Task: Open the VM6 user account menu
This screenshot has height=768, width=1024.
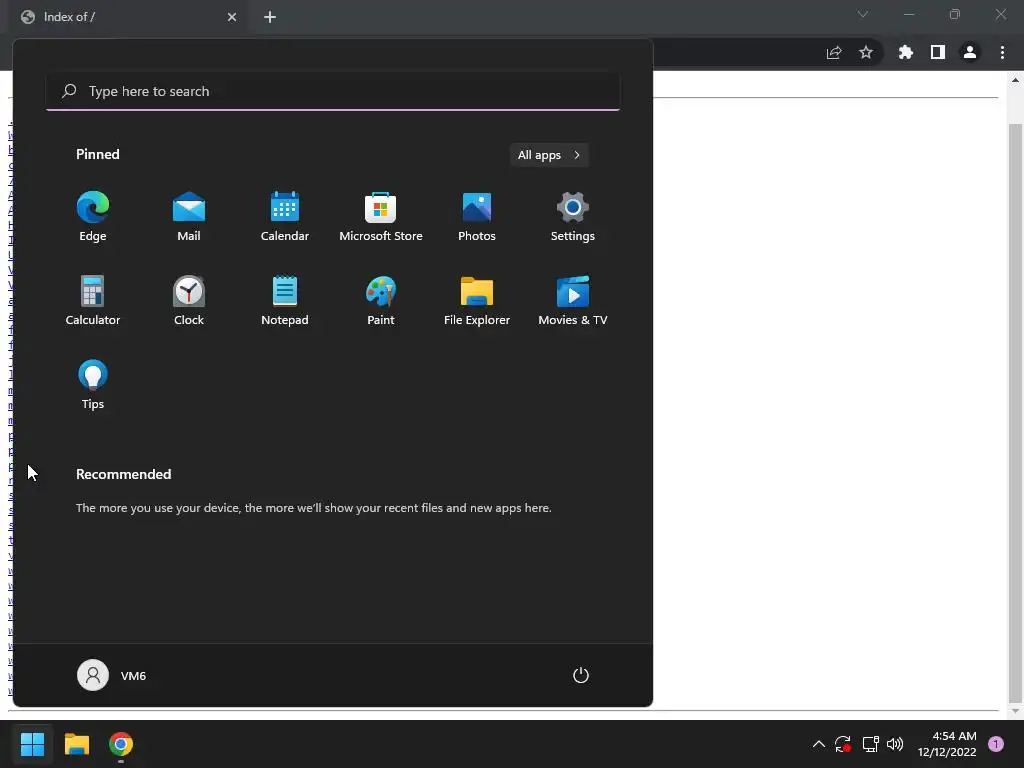Action: 112,675
